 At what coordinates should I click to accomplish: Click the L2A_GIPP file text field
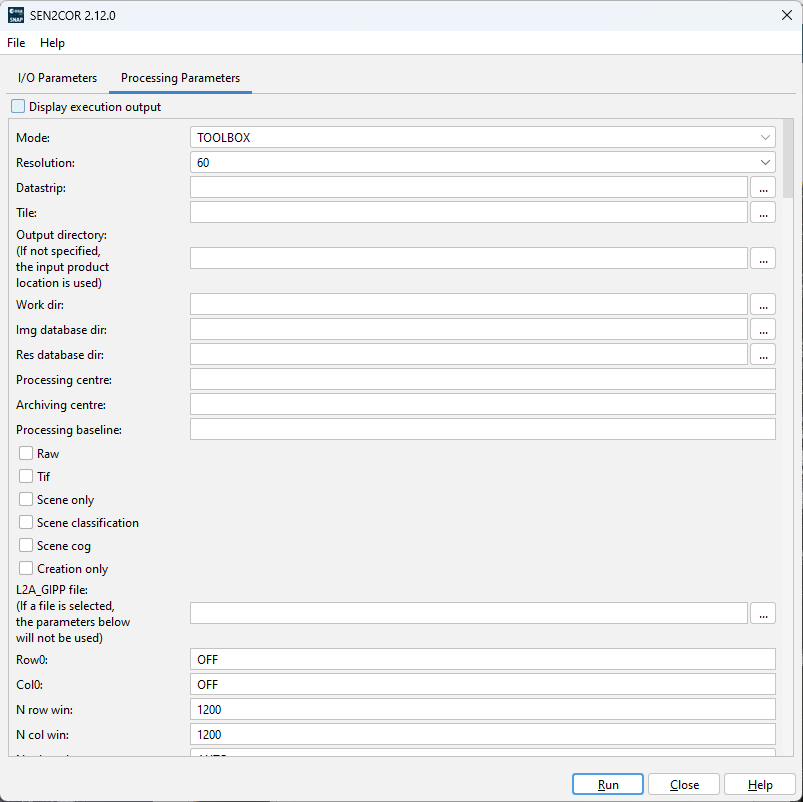[x=469, y=613]
